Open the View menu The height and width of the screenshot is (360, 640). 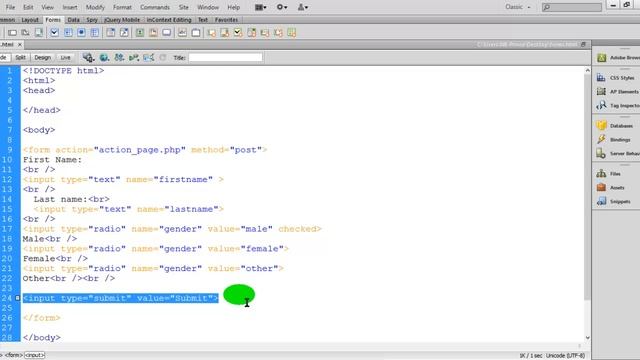point(47,7)
